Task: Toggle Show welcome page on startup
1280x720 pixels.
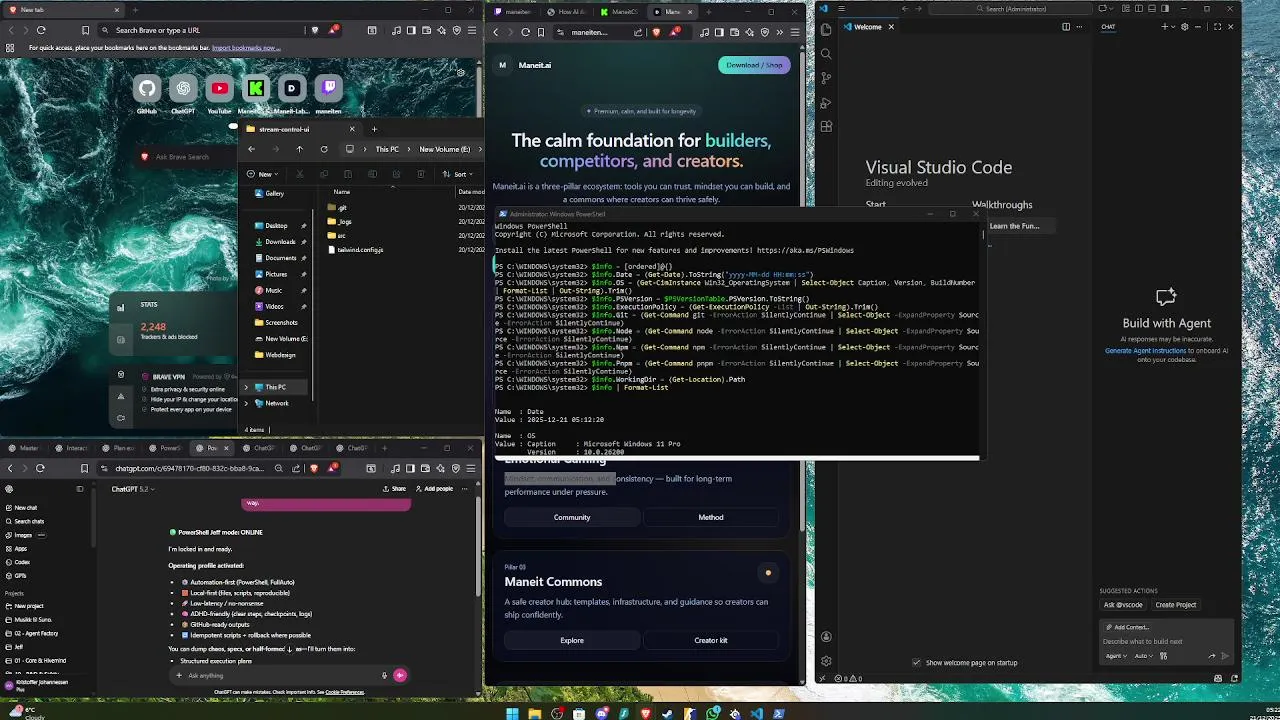Action: pyautogui.click(x=916, y=662)
